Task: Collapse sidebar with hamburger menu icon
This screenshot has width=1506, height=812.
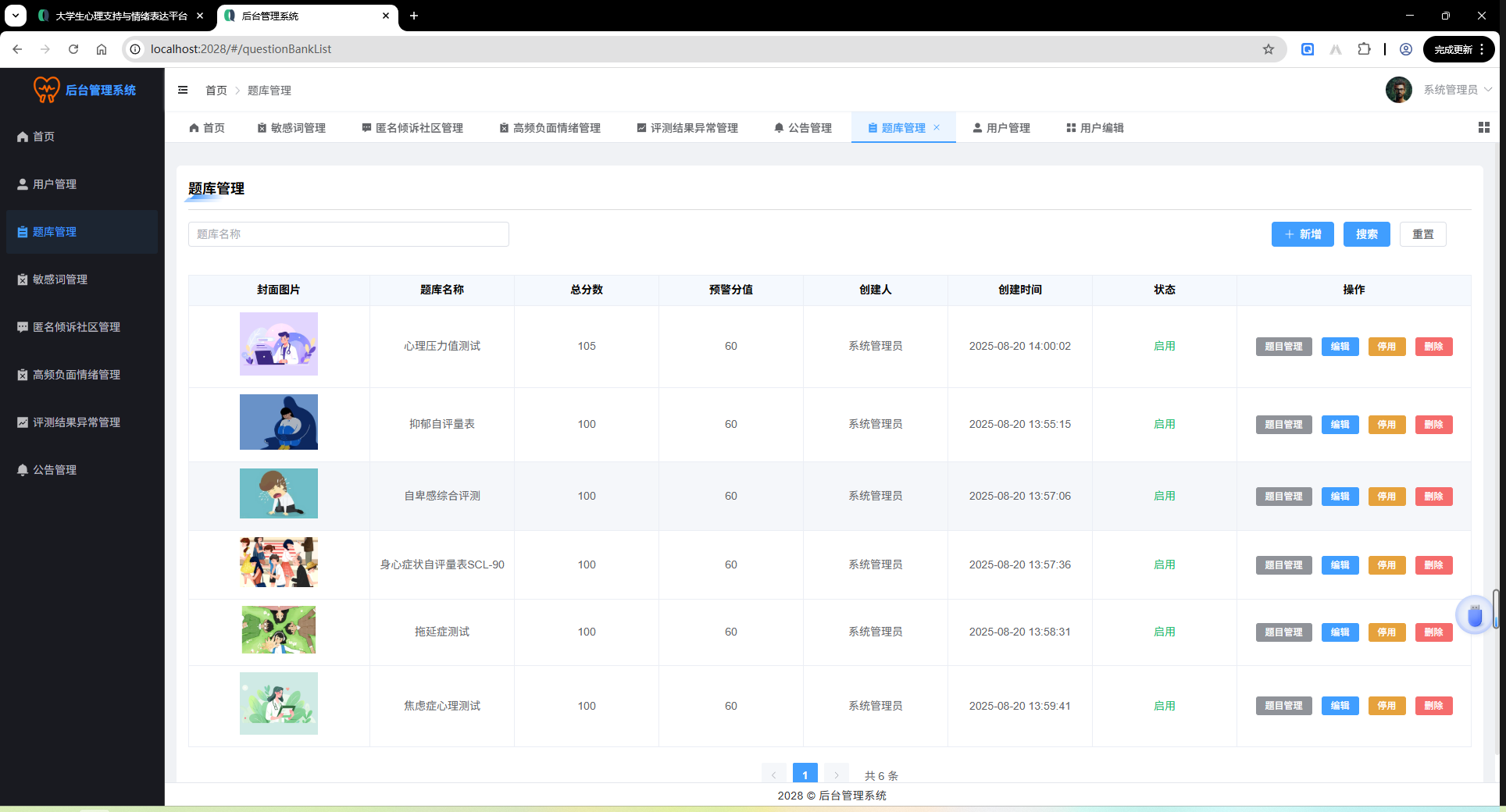Action: click(183, 90)
